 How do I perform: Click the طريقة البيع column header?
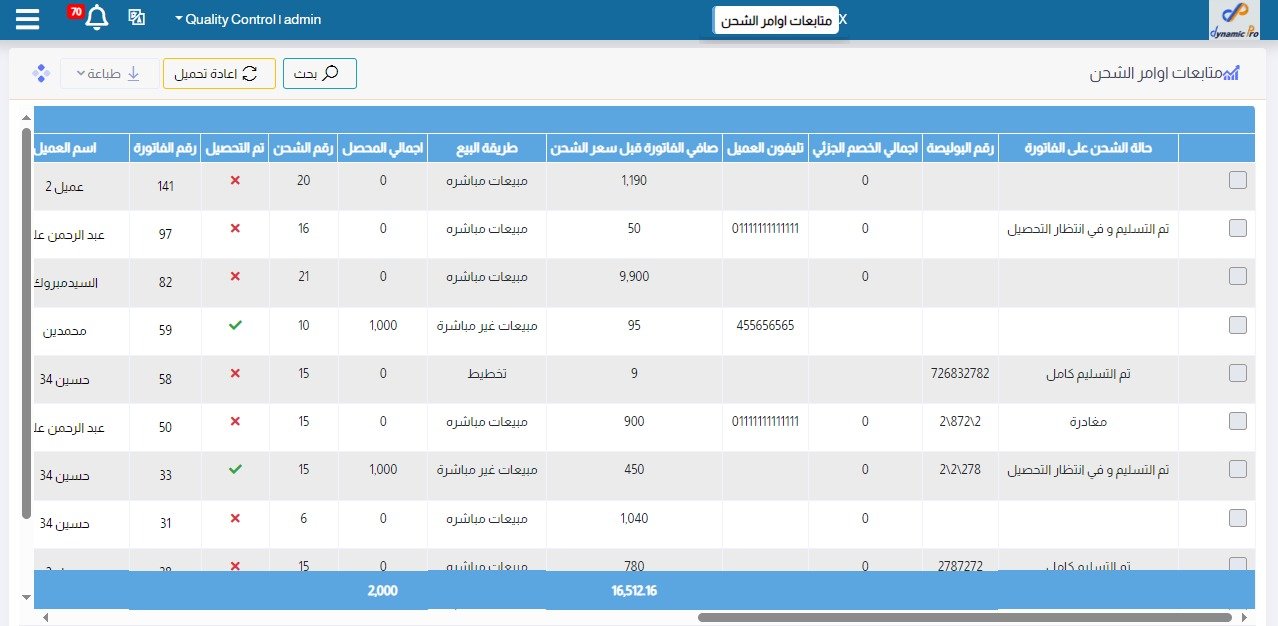click(x=486, y=148)
